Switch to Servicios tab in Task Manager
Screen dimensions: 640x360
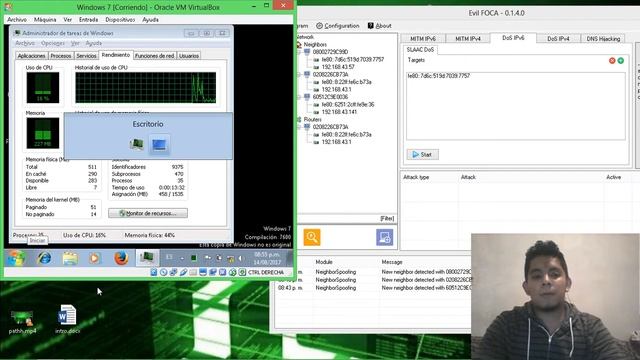point(86,56)
